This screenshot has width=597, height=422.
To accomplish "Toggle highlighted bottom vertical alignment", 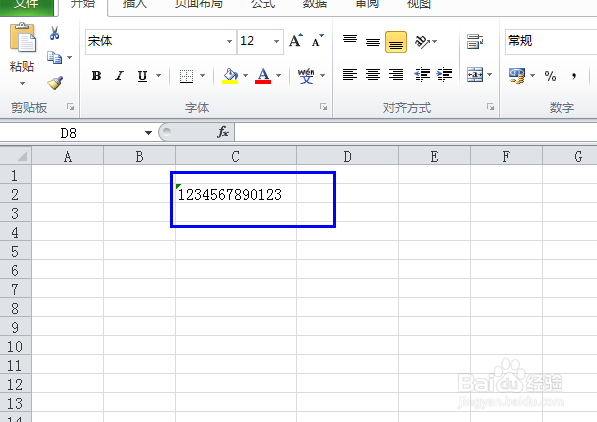I will point(396,42).
